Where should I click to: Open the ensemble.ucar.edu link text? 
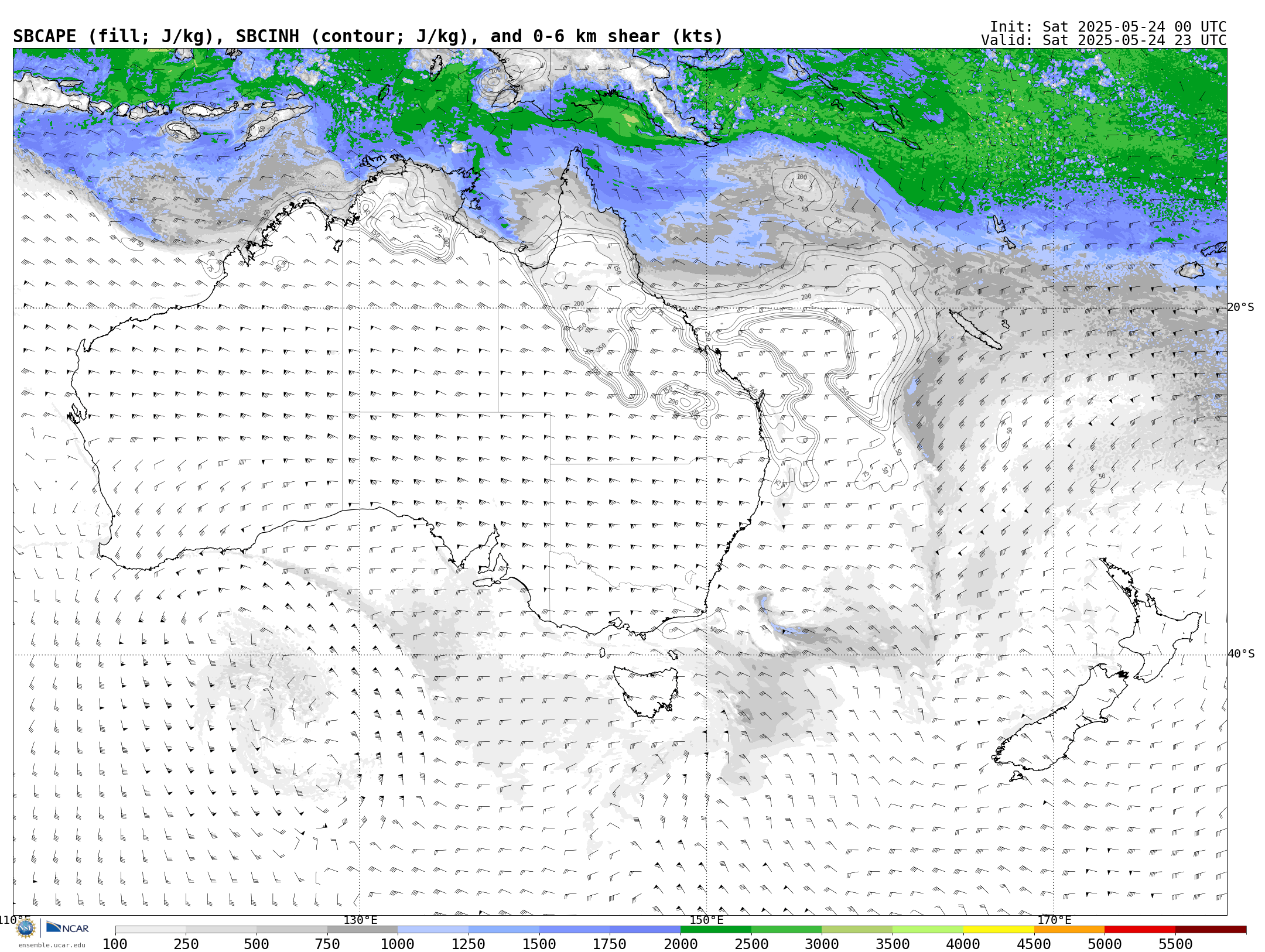pyautogui.click(x=52, y=945)
